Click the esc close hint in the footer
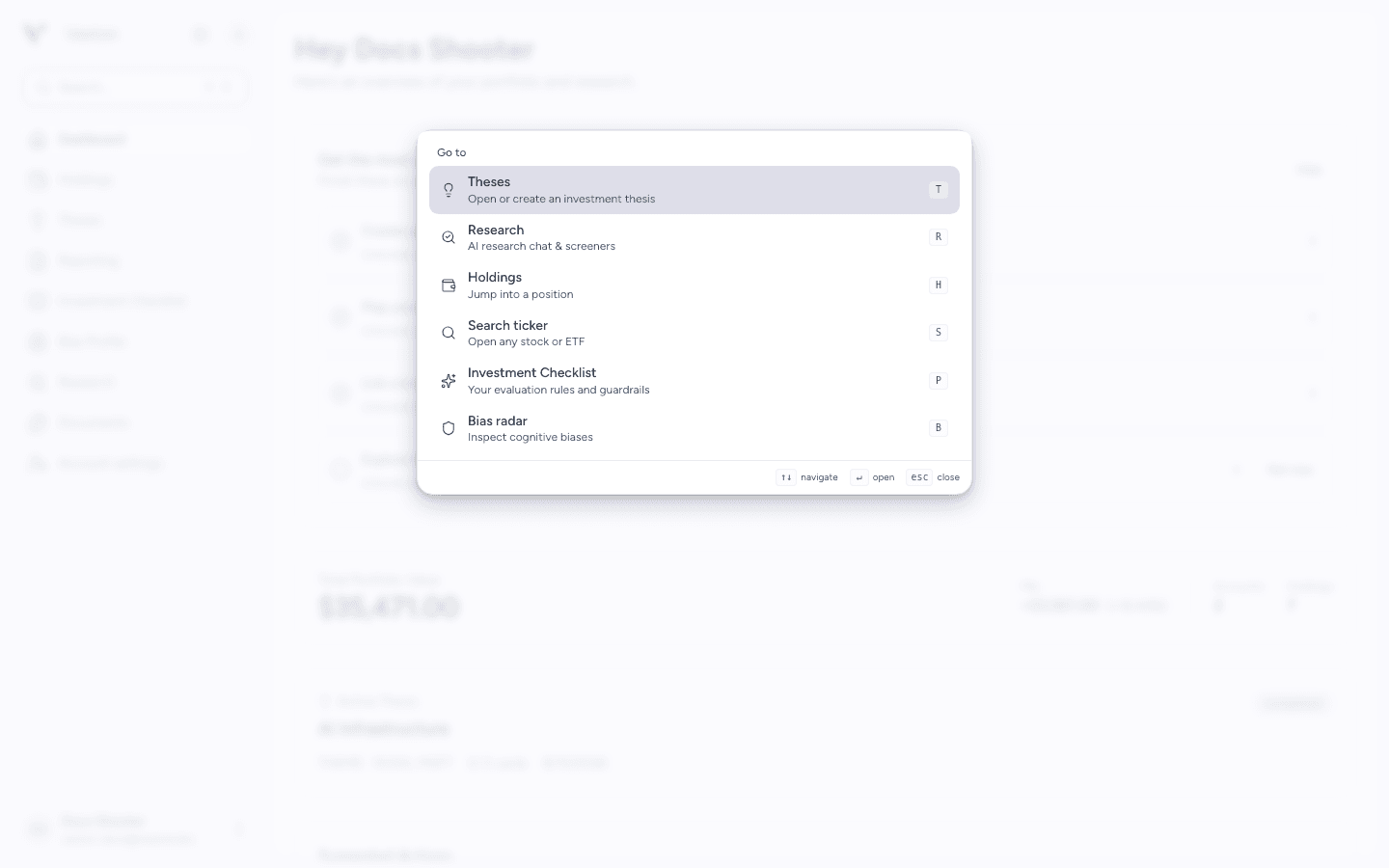1389x868 pixels. pos(934,477)
